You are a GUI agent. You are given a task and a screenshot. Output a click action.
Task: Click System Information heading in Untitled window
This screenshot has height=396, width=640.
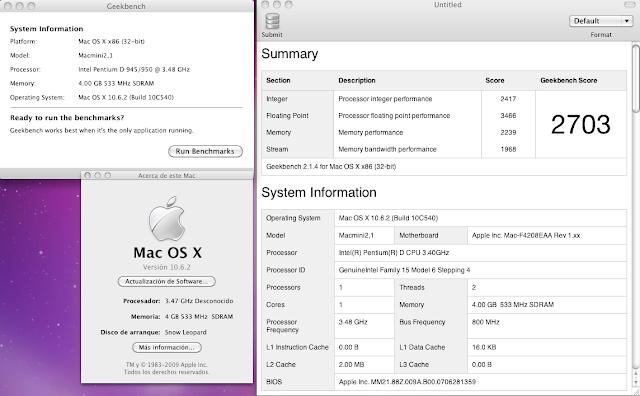319,192
